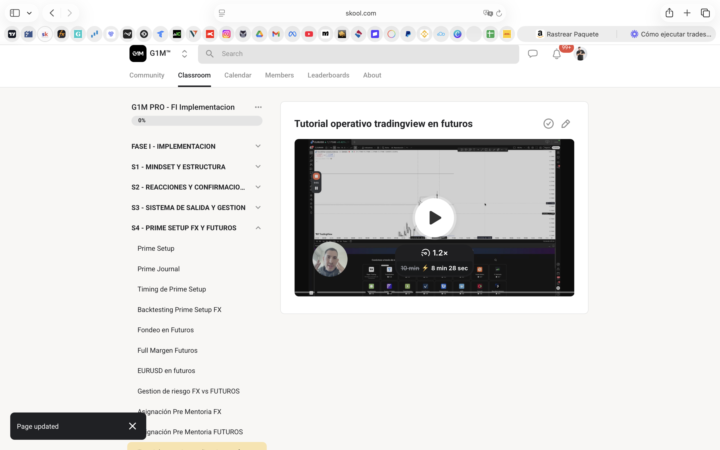Change the 1.2x playback speed
The height and width of the screenshot is (450, 720).
point(434,253)
